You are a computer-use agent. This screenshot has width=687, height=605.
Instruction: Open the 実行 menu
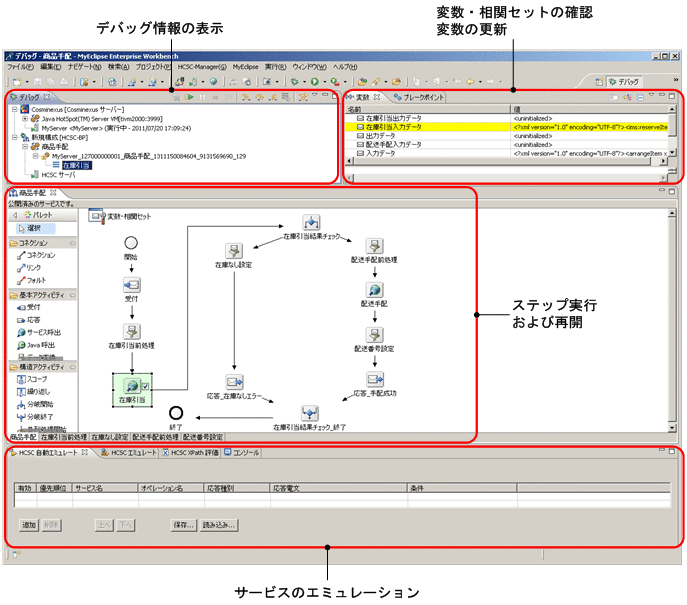pyautogui.click(x=276, y=67)
